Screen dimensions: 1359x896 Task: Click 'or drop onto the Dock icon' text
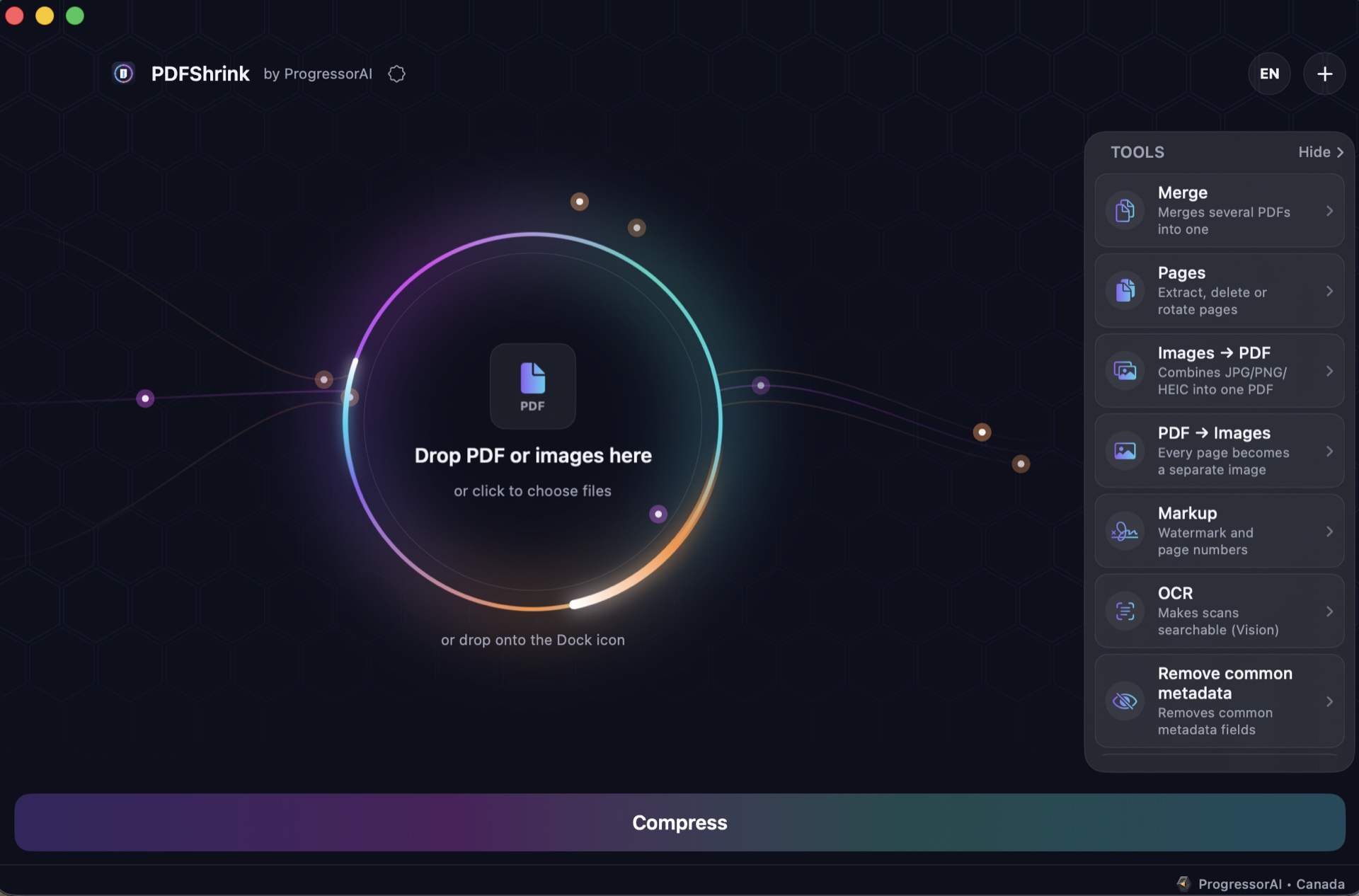click(532, 640)
